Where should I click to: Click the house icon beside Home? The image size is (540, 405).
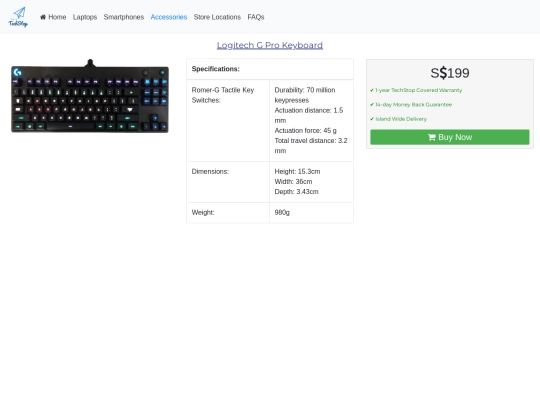point(43,17)
